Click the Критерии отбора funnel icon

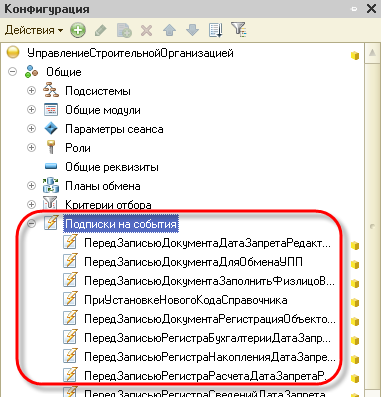[x=50, y=204]
